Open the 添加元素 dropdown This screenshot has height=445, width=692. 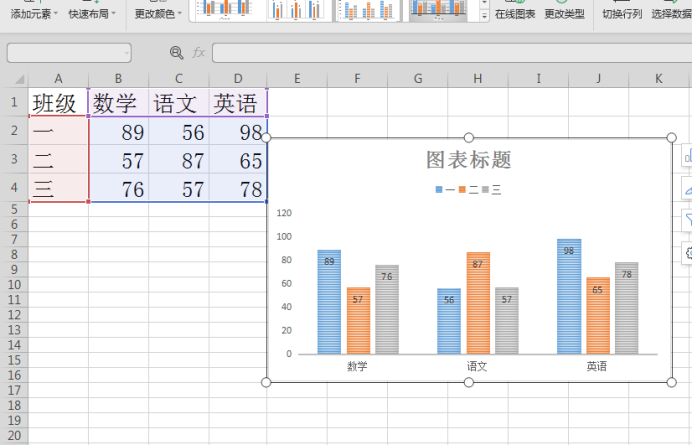34,14
